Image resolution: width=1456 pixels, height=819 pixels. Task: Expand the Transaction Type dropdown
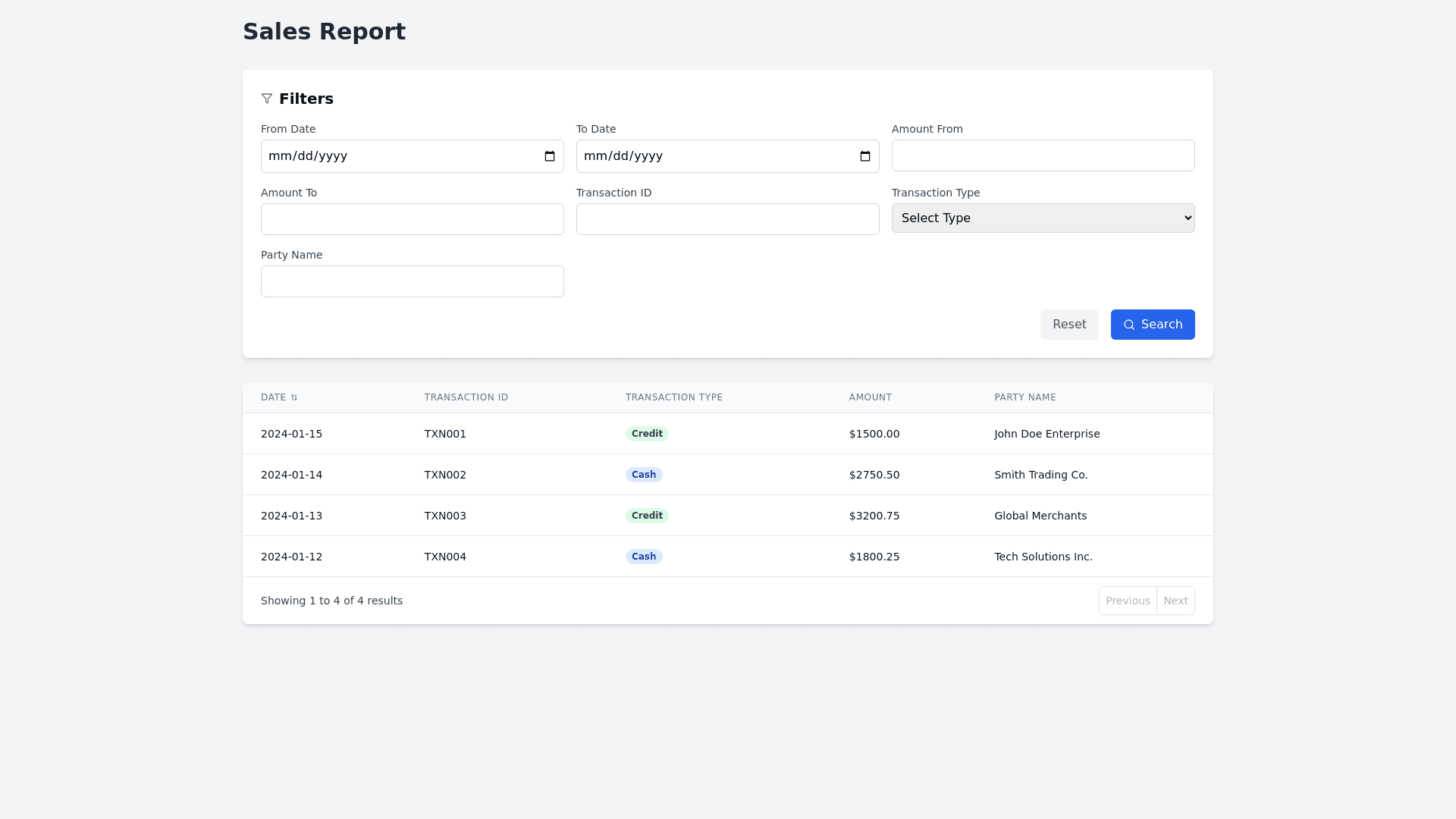(x=1043, y=218)
